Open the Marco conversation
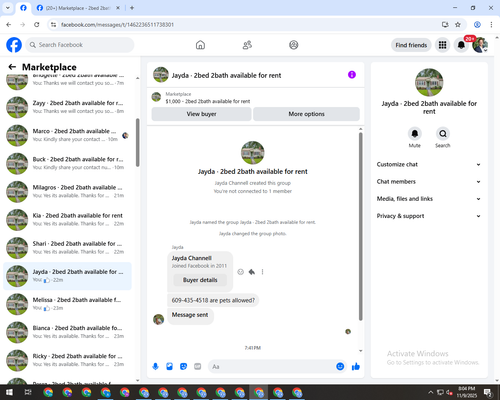The width and height of the screenshot is (500, 400). [67, 135]
